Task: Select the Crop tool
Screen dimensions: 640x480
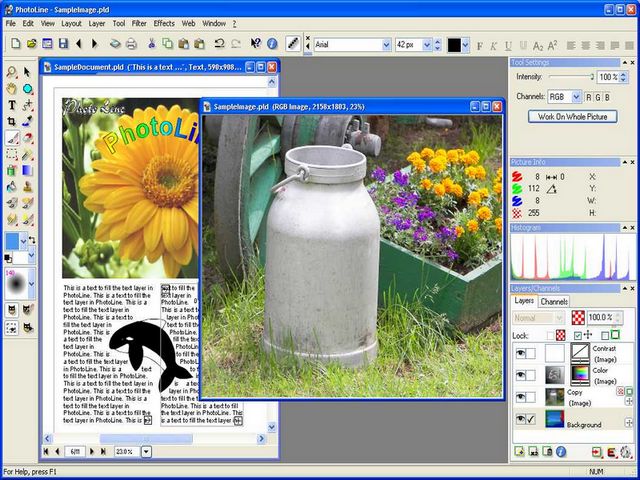Action: click(x=11, y=121)
